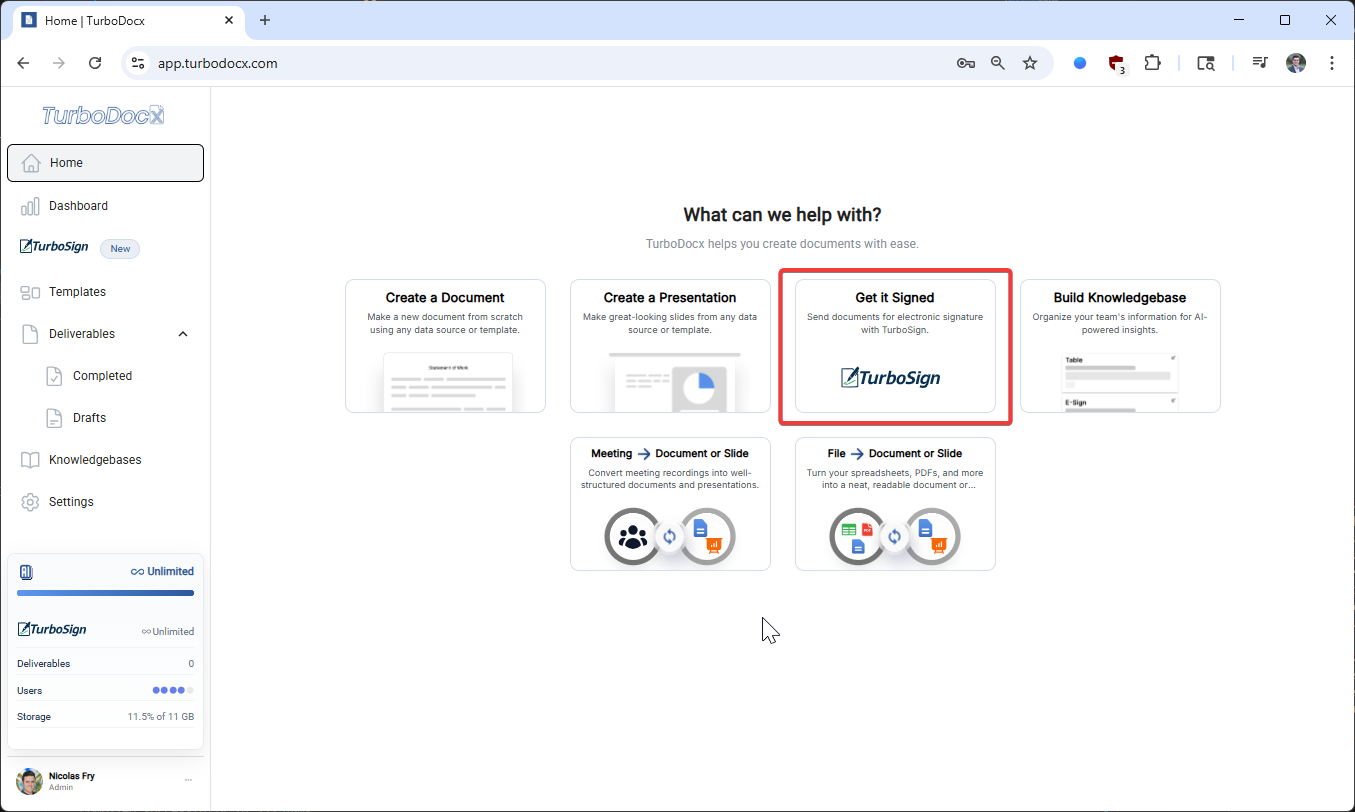Click the site information icon in address bar
1355x812 pixels.
(x=138, y=63)
